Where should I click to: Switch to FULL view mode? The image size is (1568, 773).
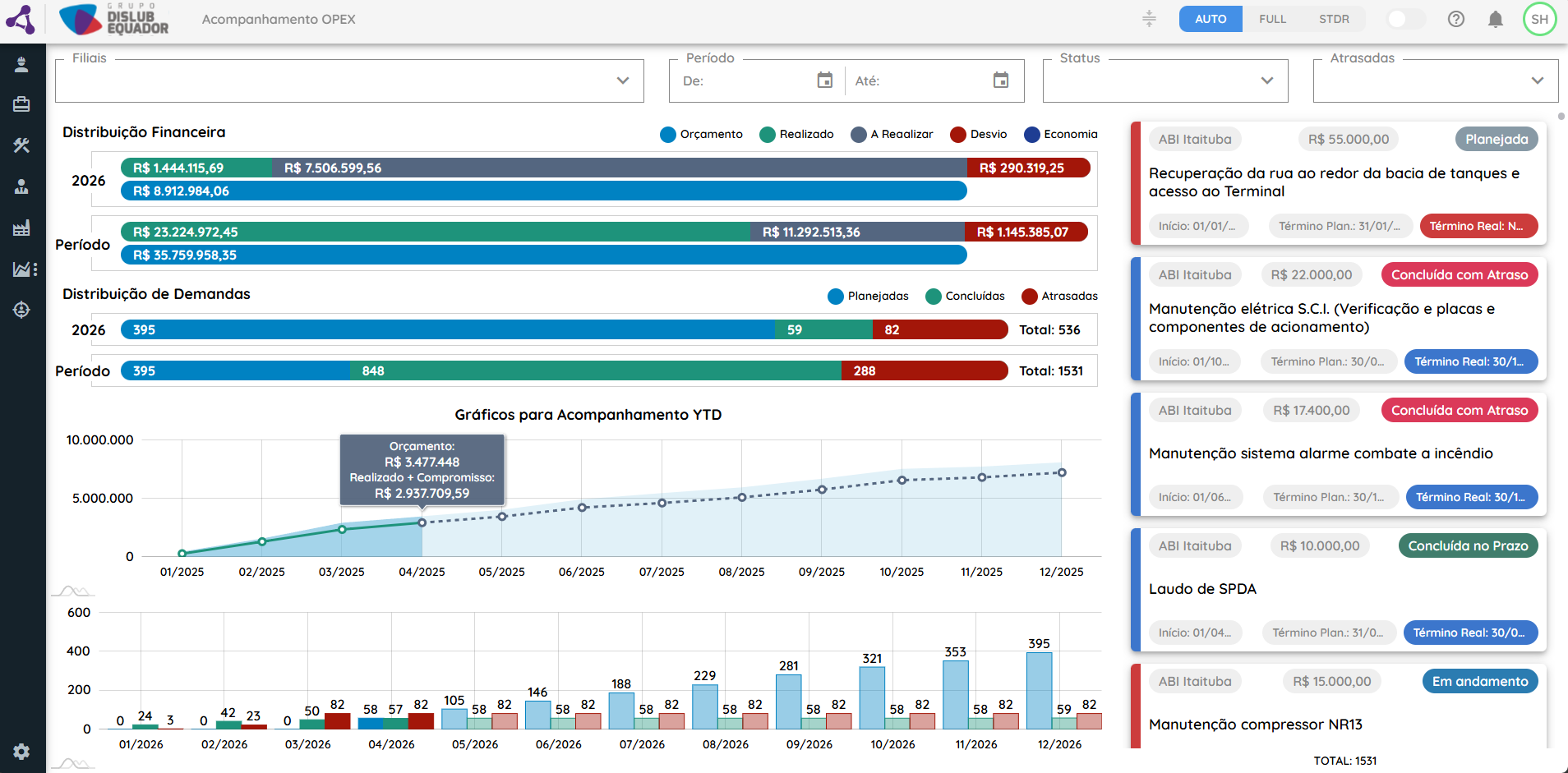pos(1272,19)
